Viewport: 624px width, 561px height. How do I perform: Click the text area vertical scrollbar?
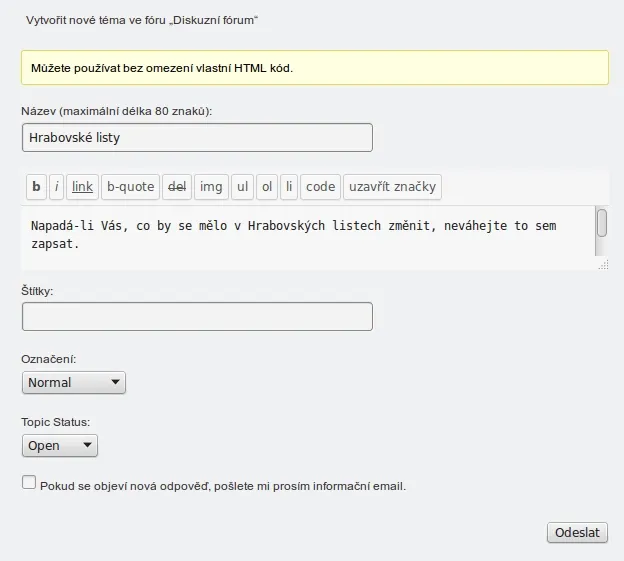602,224
